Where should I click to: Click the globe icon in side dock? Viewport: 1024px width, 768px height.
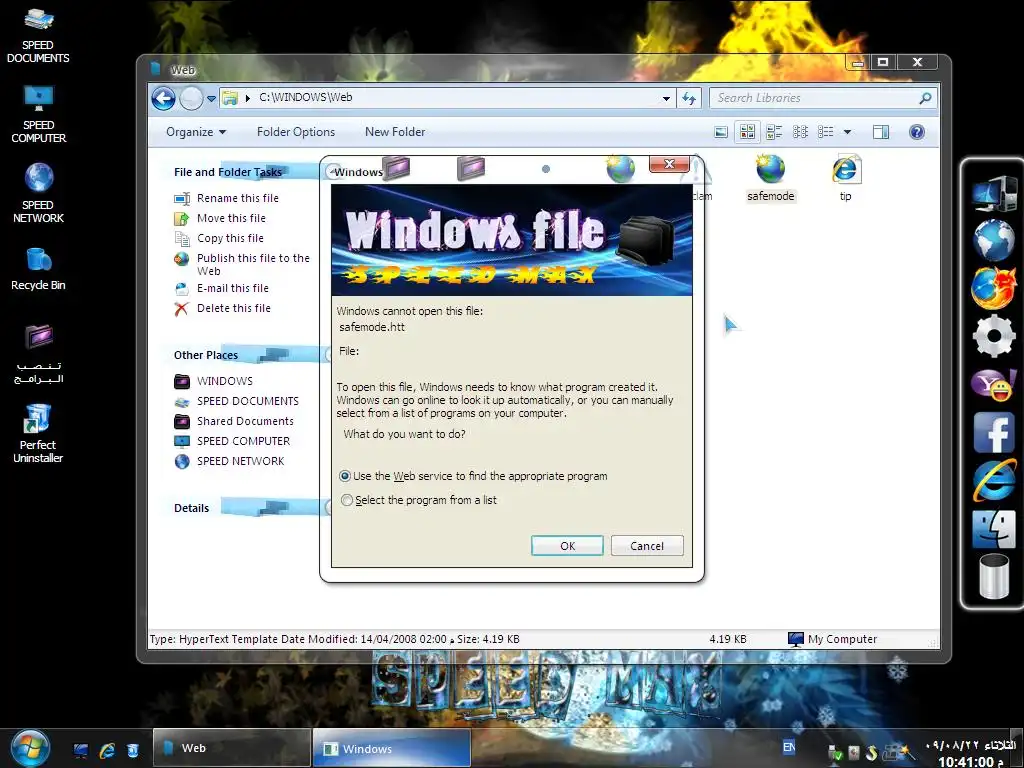click(x=993, y=240)
